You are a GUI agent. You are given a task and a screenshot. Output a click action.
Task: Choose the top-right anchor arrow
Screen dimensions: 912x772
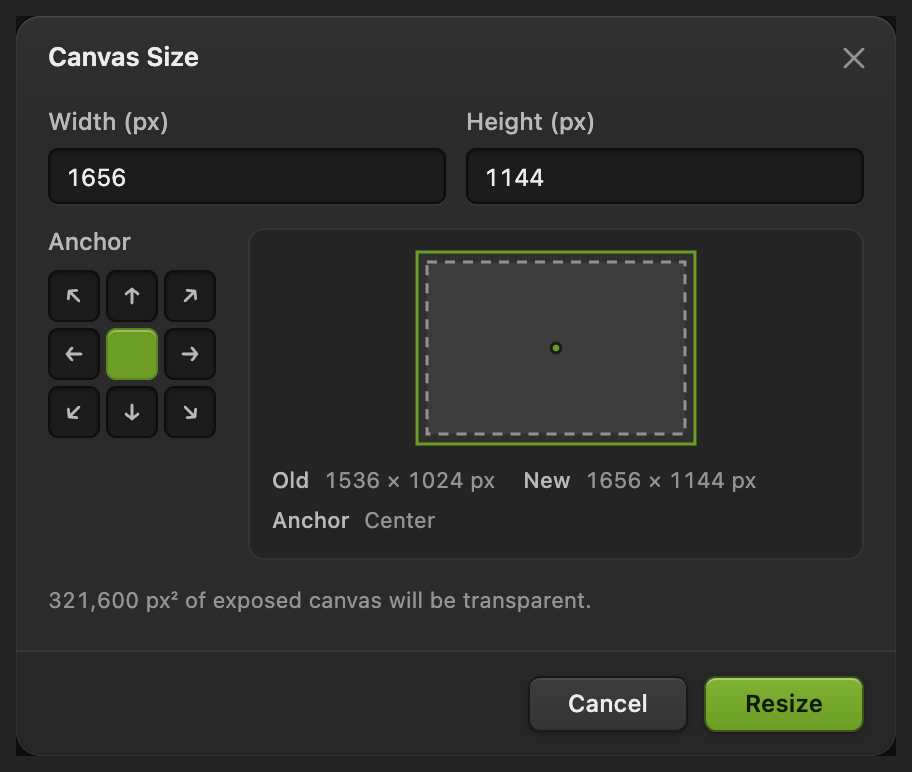click(x=190, y=296)
